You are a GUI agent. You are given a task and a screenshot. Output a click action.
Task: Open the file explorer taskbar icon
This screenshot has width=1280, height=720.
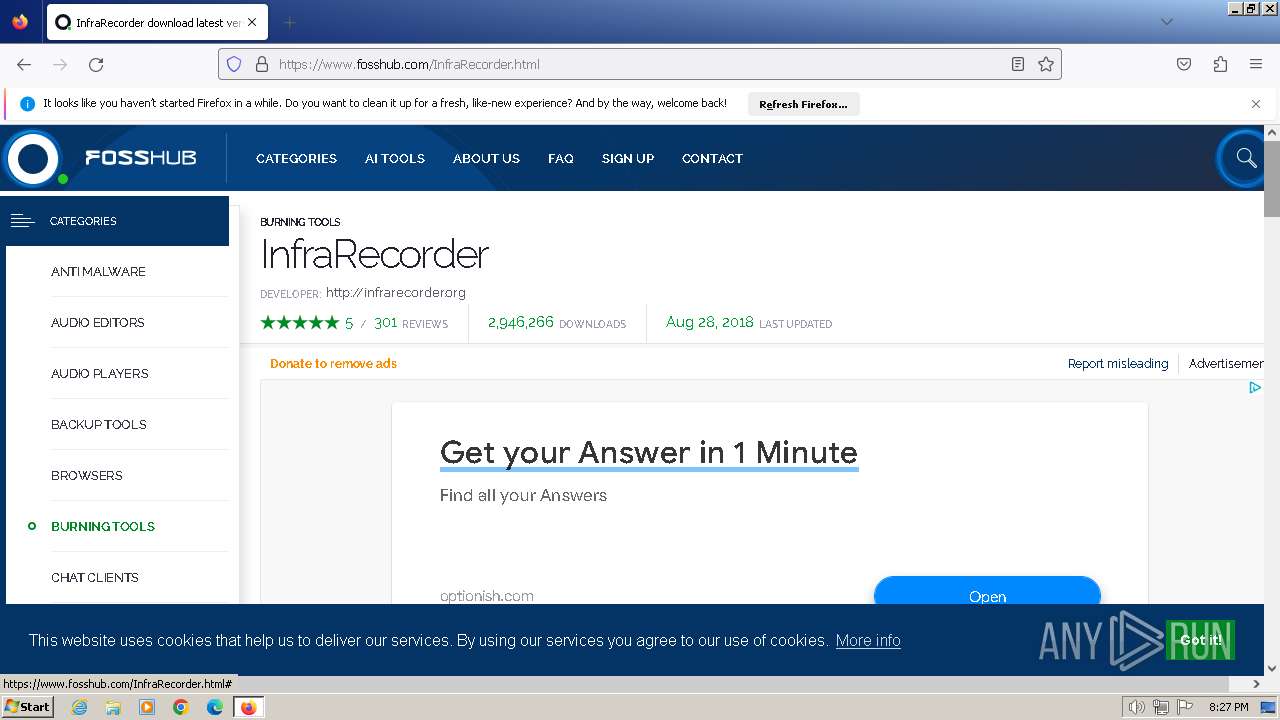click(113, 707)
